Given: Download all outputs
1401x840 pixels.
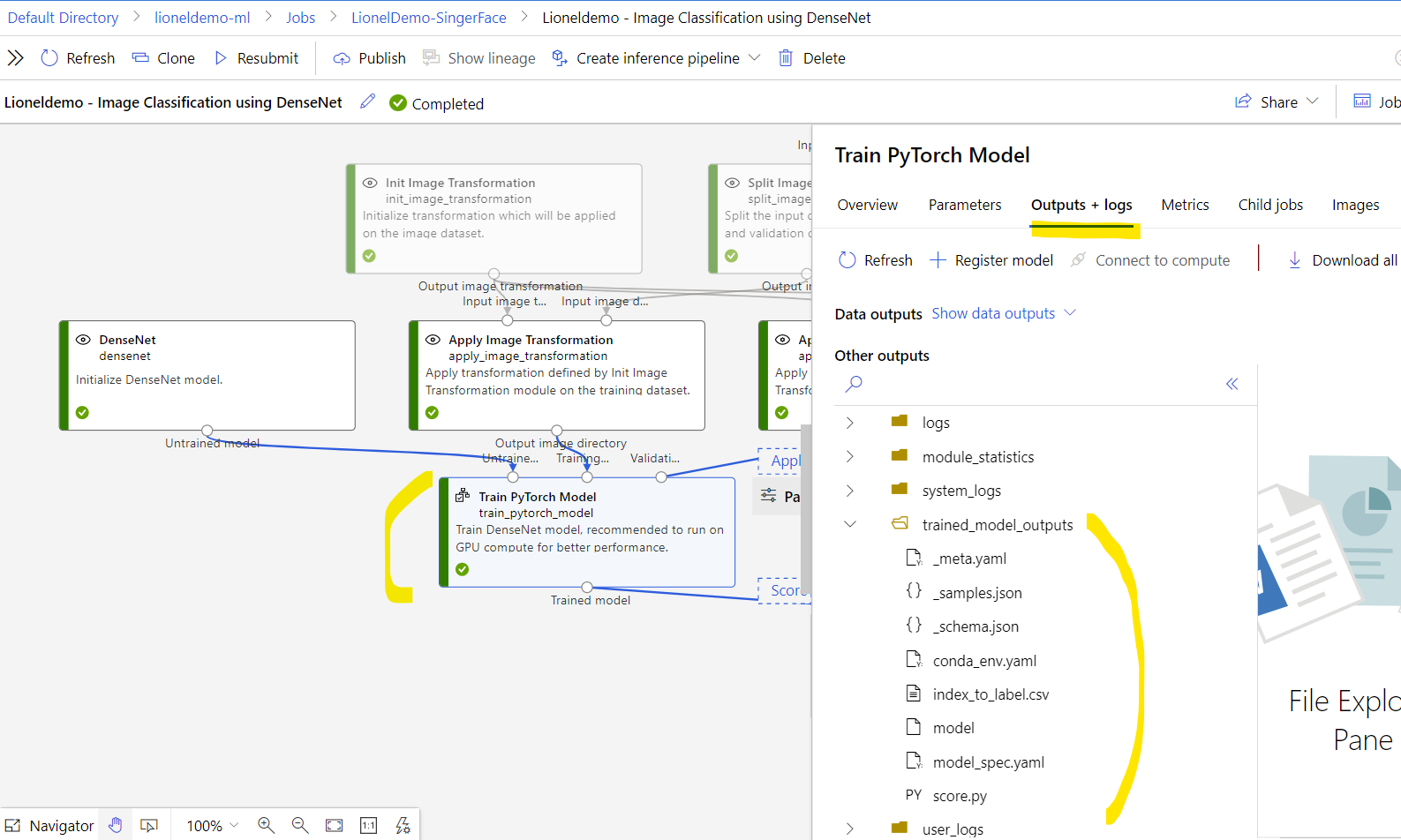Looking at the screenshot, I should pos(1342,260).
